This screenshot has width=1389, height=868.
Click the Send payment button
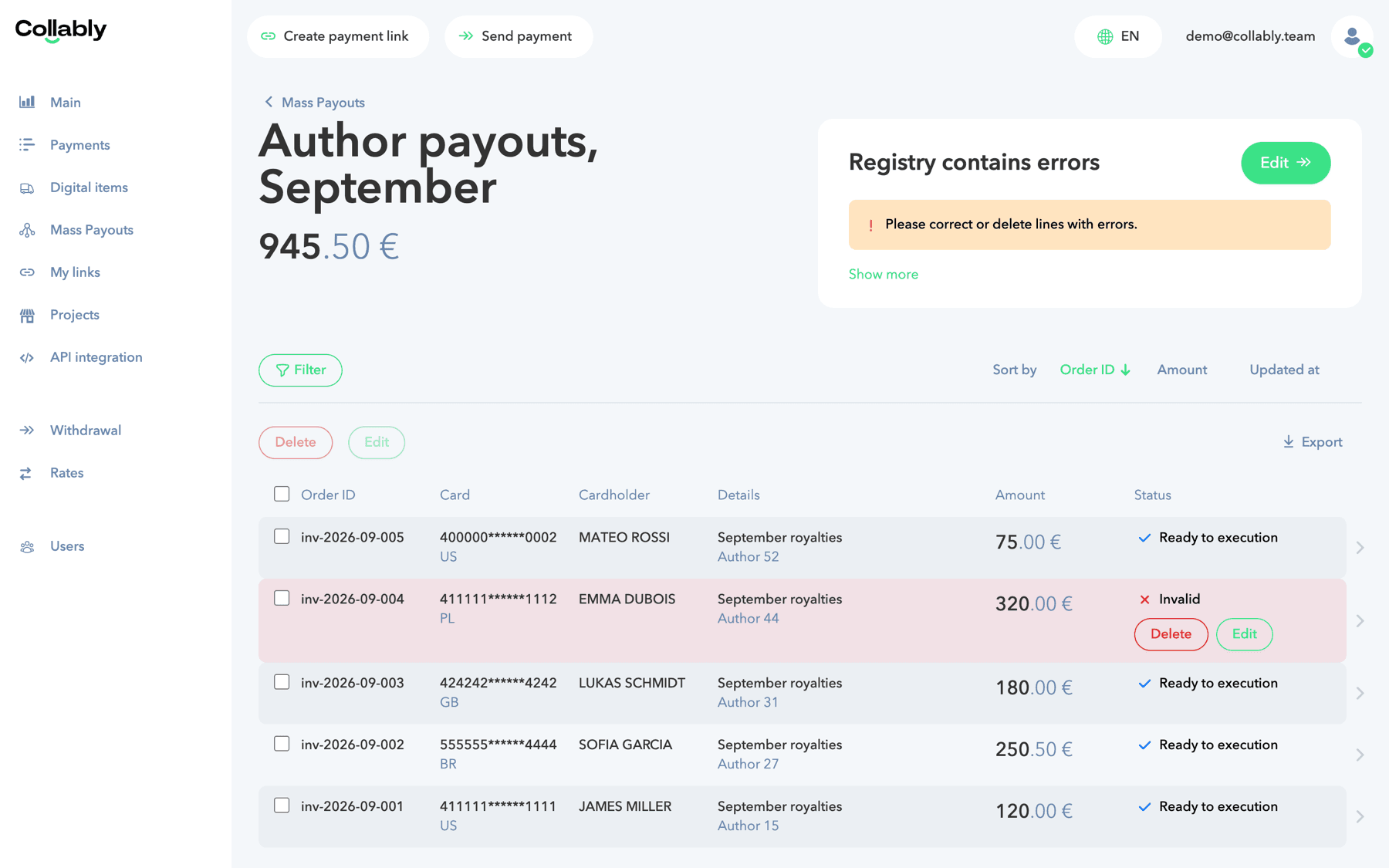click(519, 36)
